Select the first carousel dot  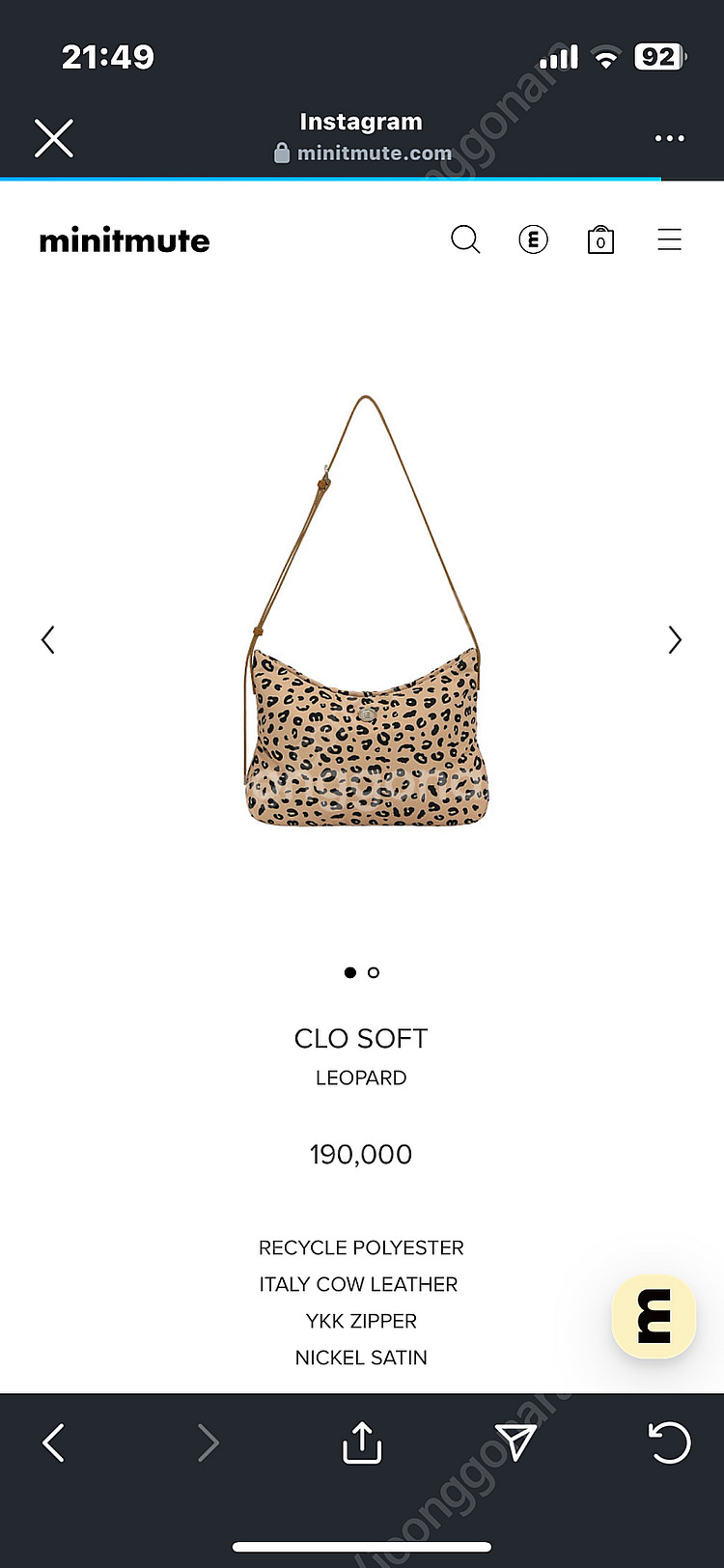coord(349,972)
